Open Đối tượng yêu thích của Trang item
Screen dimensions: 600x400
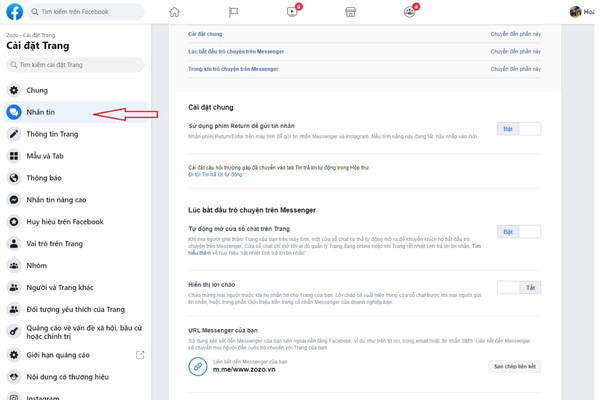(x=75, y=309)
